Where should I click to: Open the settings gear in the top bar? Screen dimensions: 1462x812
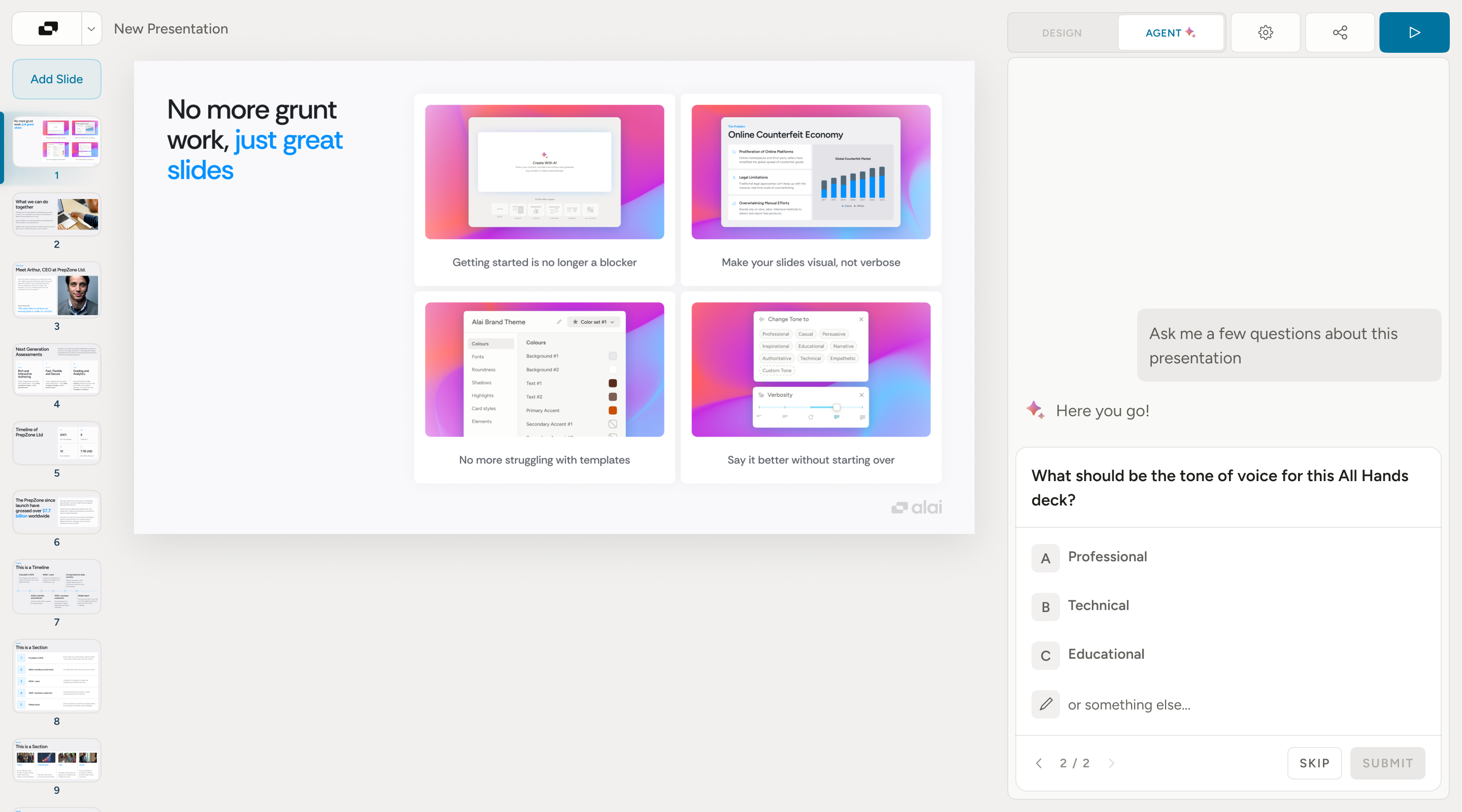[1265, 32]
